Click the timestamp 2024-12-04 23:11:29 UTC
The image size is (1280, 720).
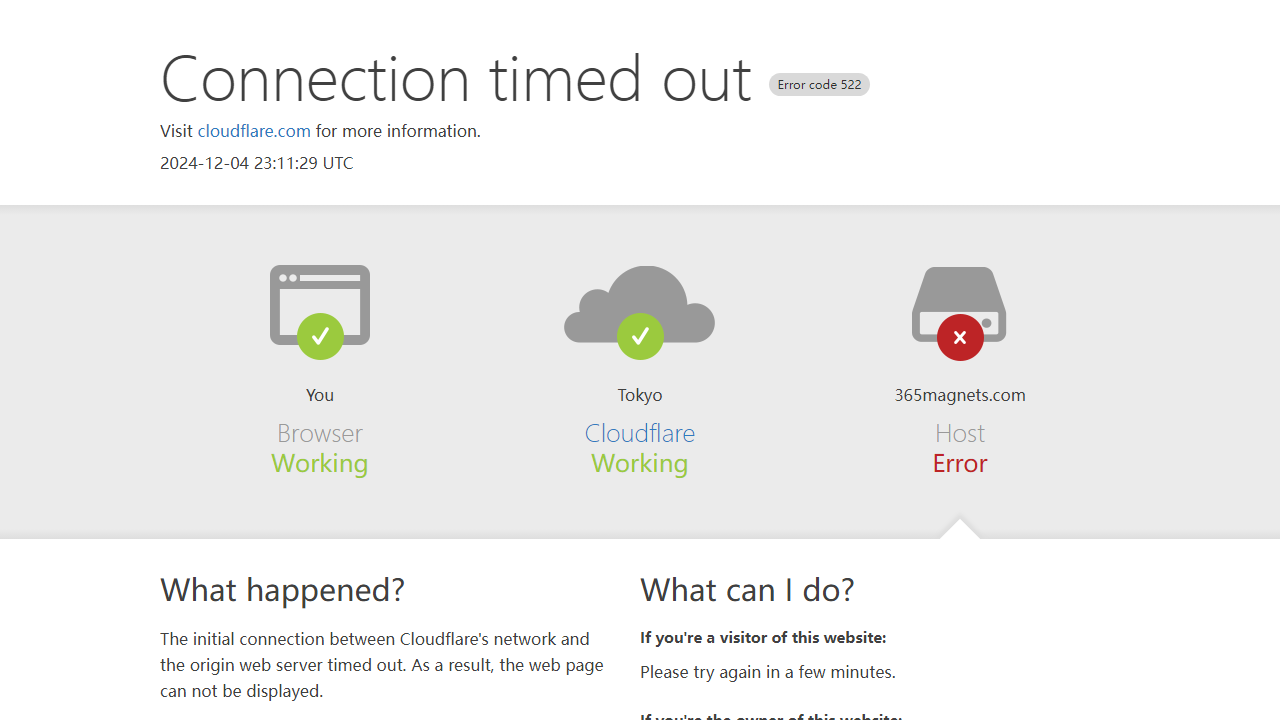coord(257,163)
